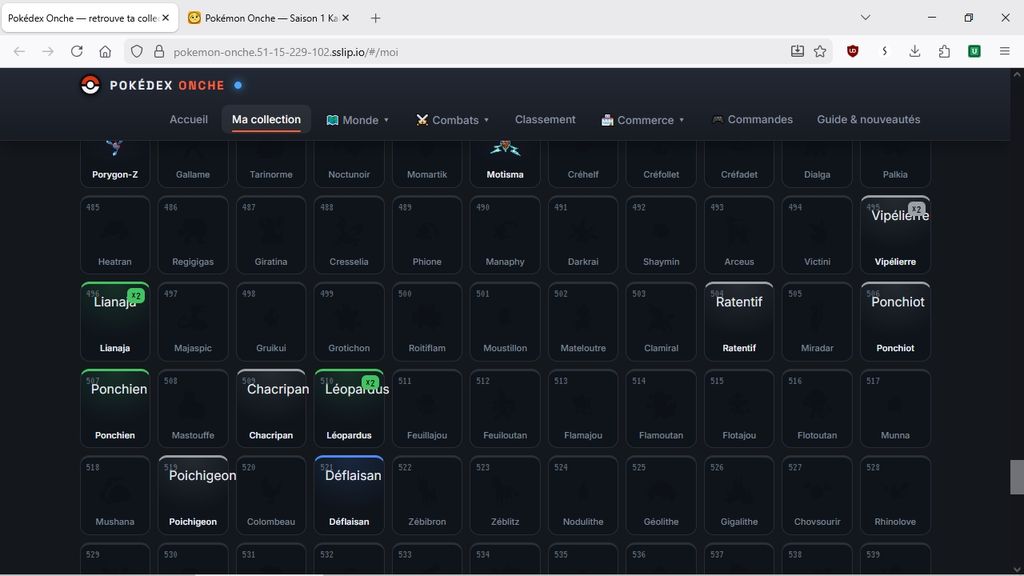Open the browser home page
The image size is (1024, 576).
point(105,52)
